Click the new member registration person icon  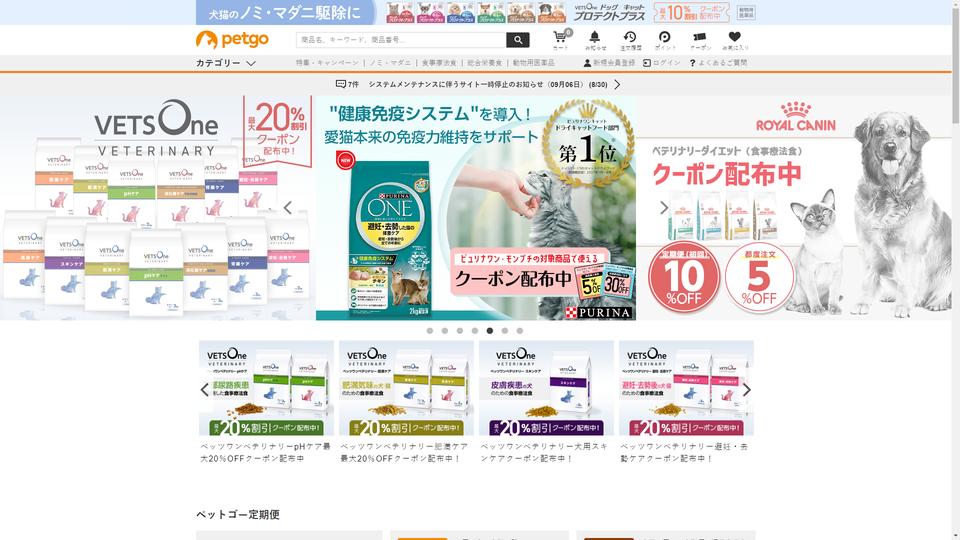[x=587, y=63]
